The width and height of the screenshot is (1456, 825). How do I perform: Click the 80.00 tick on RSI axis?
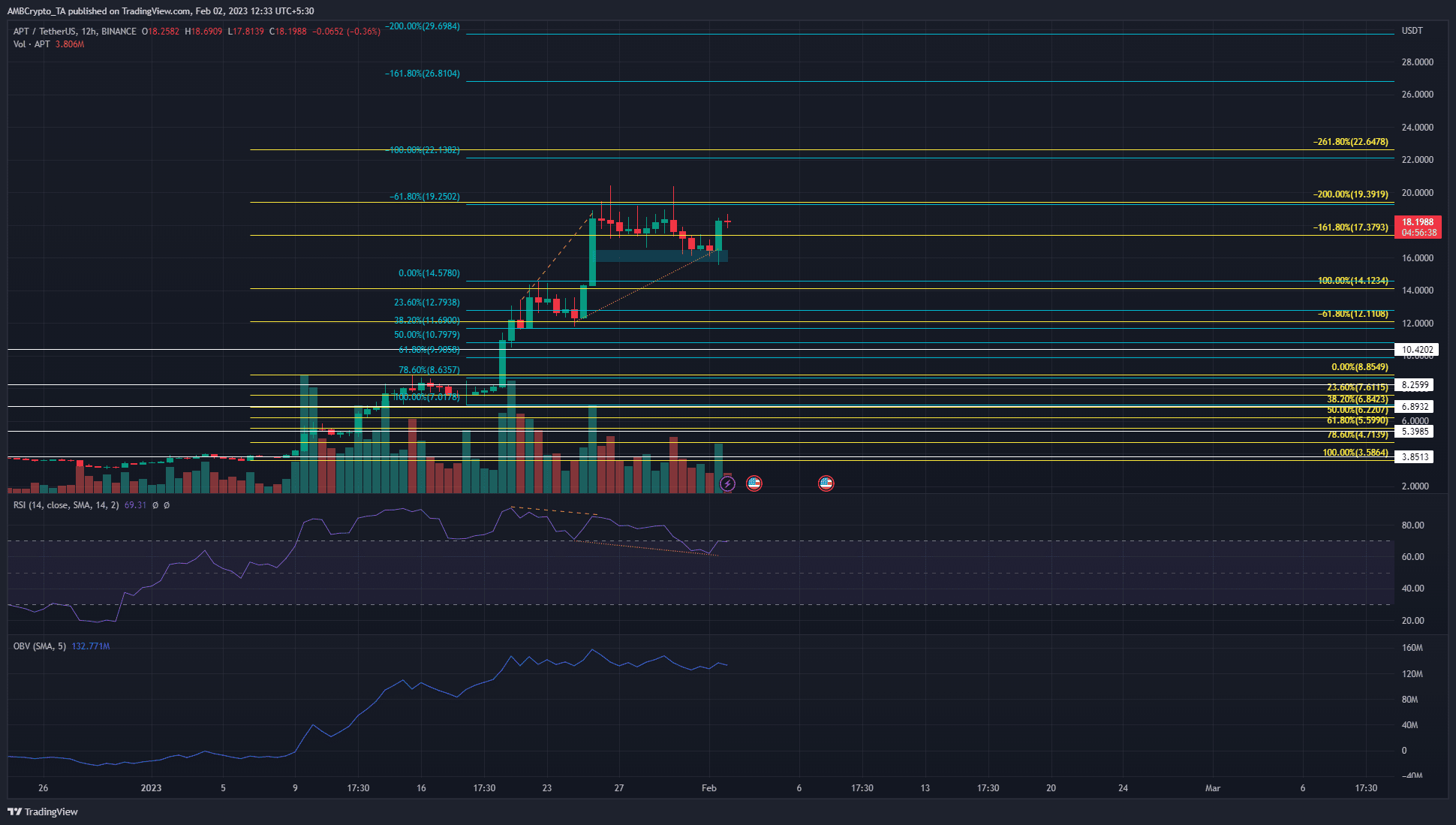pyautogui.click(x=1413, y=525)
